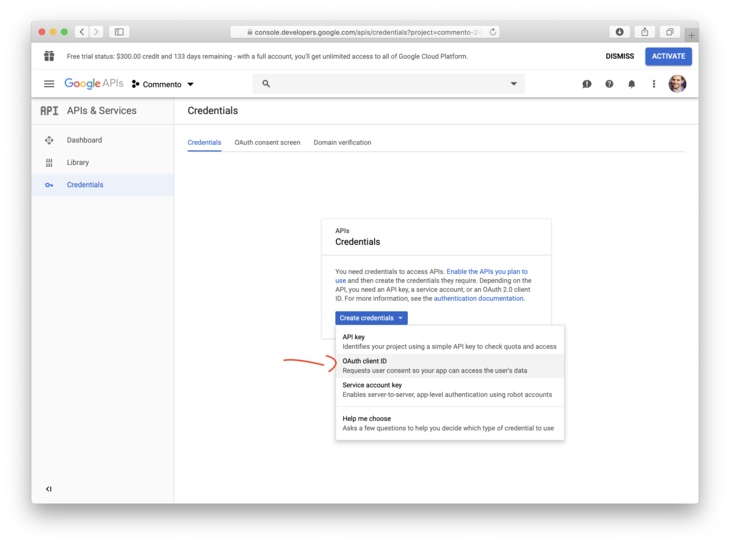The height and width of the screenshot is (545, 730).
Task: Toggle the Safari sidebar button
Action: (x=119, y=32)
